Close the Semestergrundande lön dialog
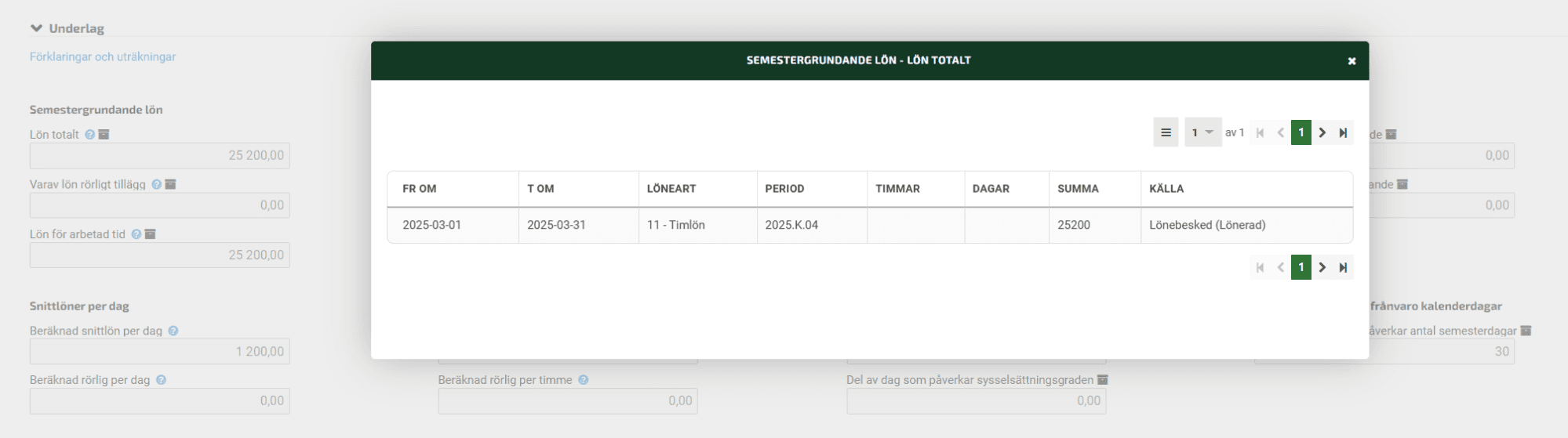The image size is (1568, 438). coord(1352,61)
